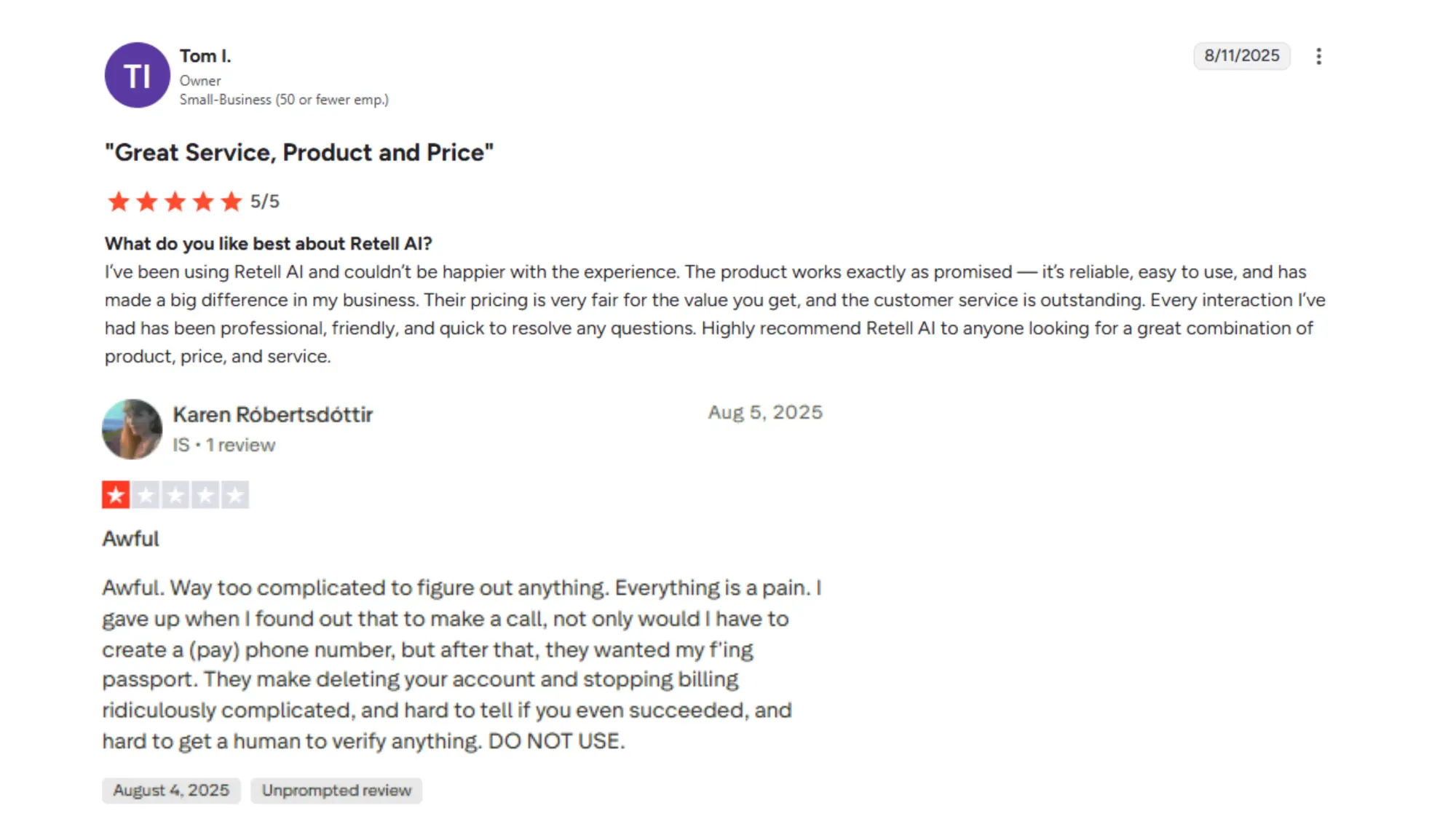This screenshot has width=1456, height=819.
Task: Click Tom I.'s profile avatar
Action: [136, 75]
